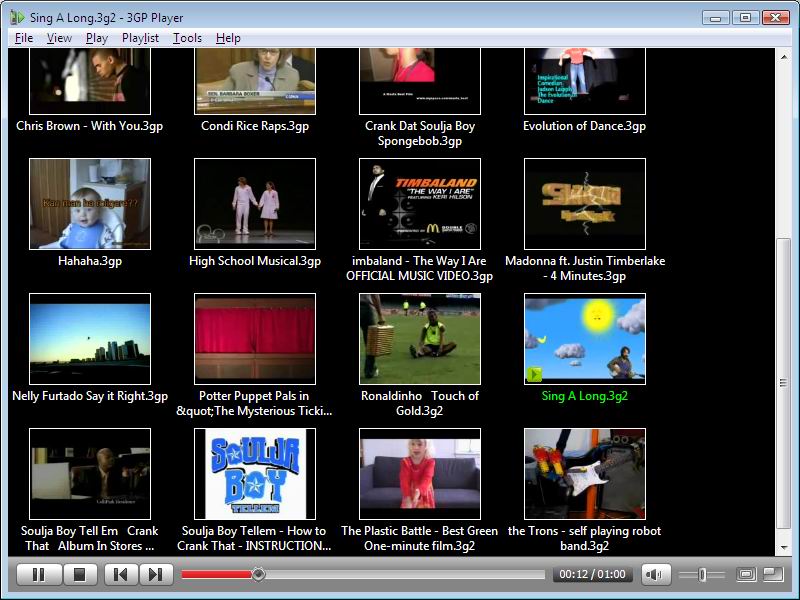
Task: Select the Ronaldinho Touch of Gold thumbnail
Action: 420,339
